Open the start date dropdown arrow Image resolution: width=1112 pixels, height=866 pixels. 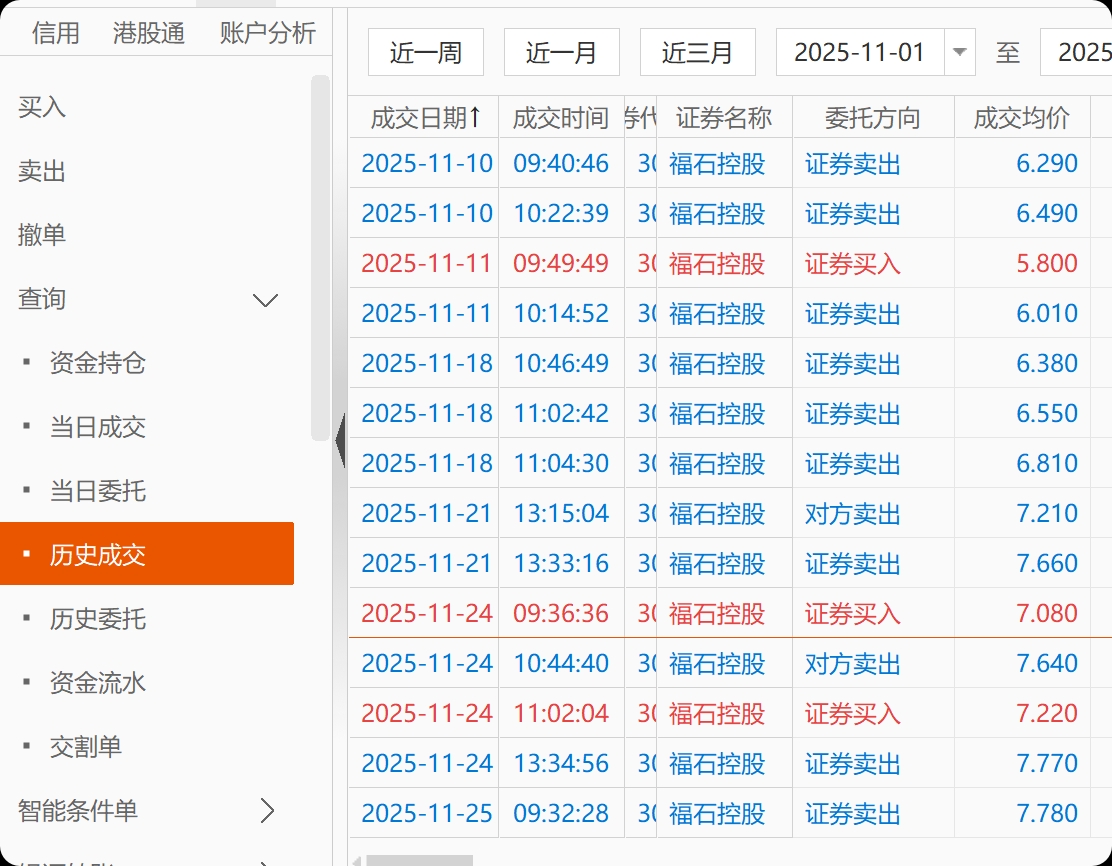[960, 52]
